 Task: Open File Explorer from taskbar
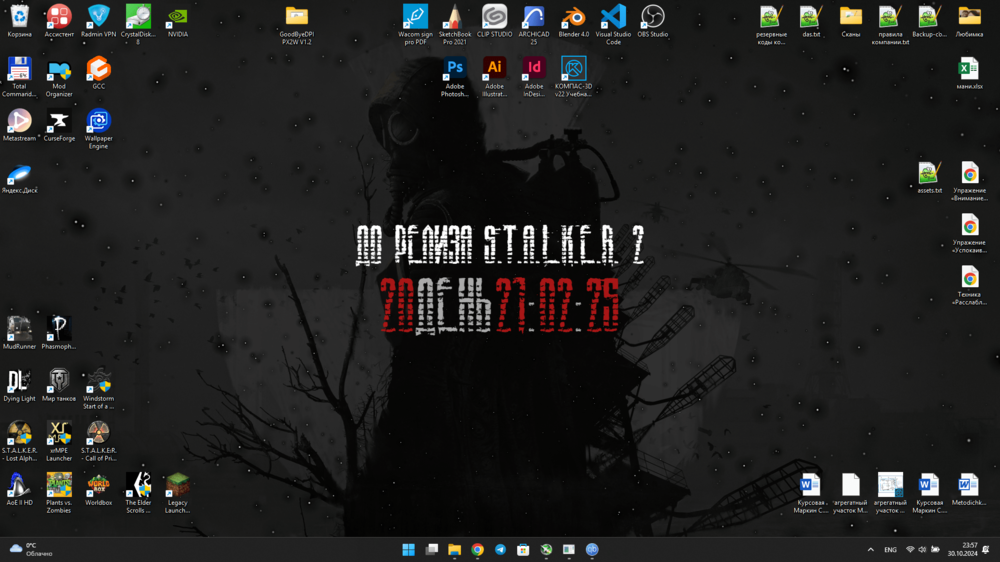pos(454,549)
